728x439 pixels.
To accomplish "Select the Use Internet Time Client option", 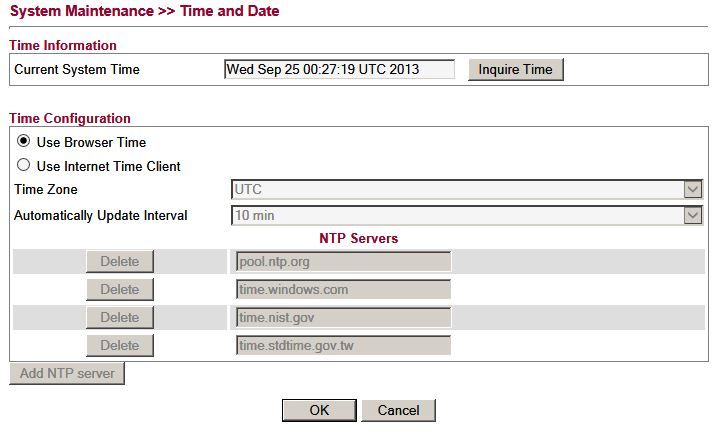I will click(24, 166).
